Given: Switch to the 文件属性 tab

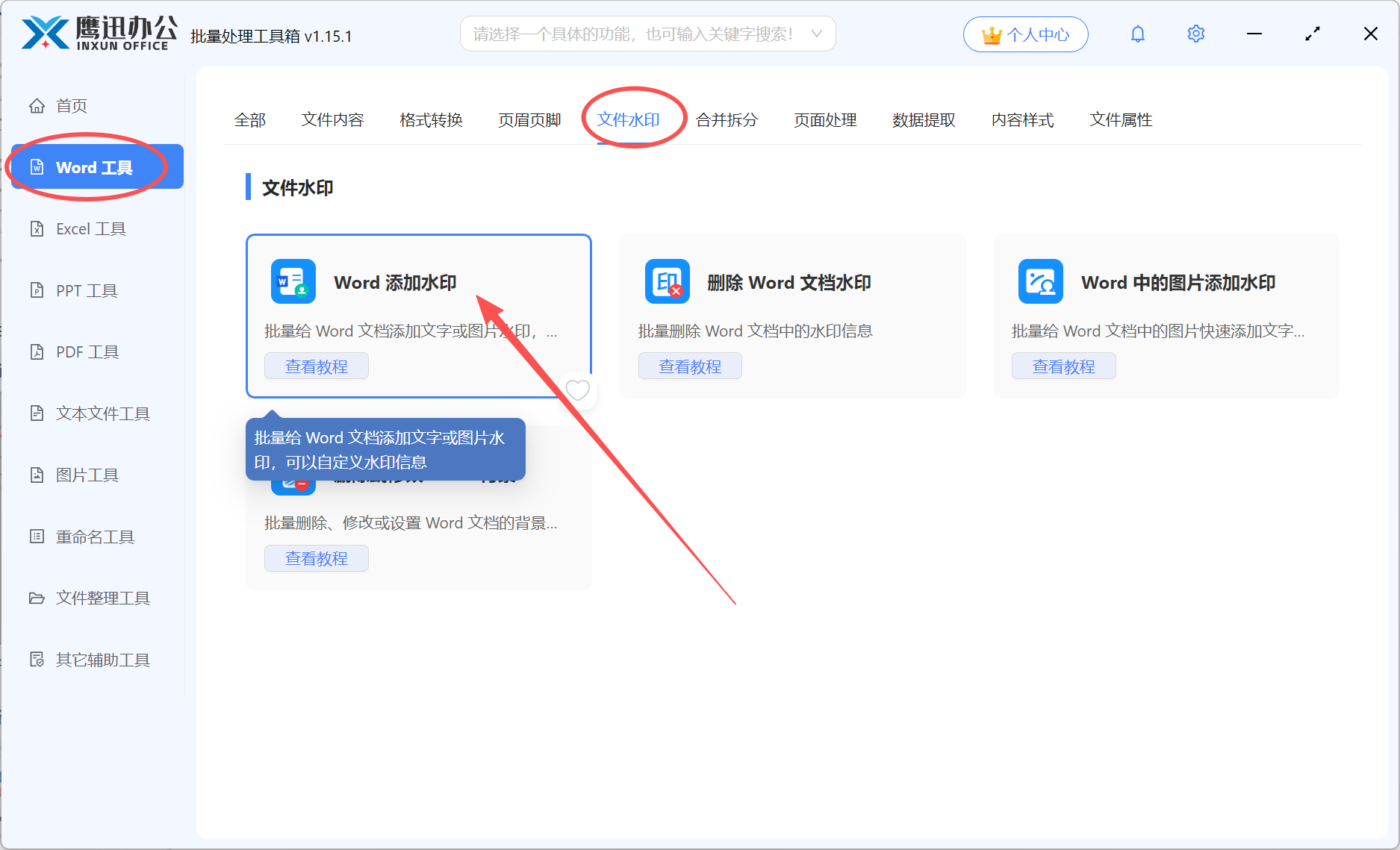Looking at the screenshot, I should tap(1121, 120).
